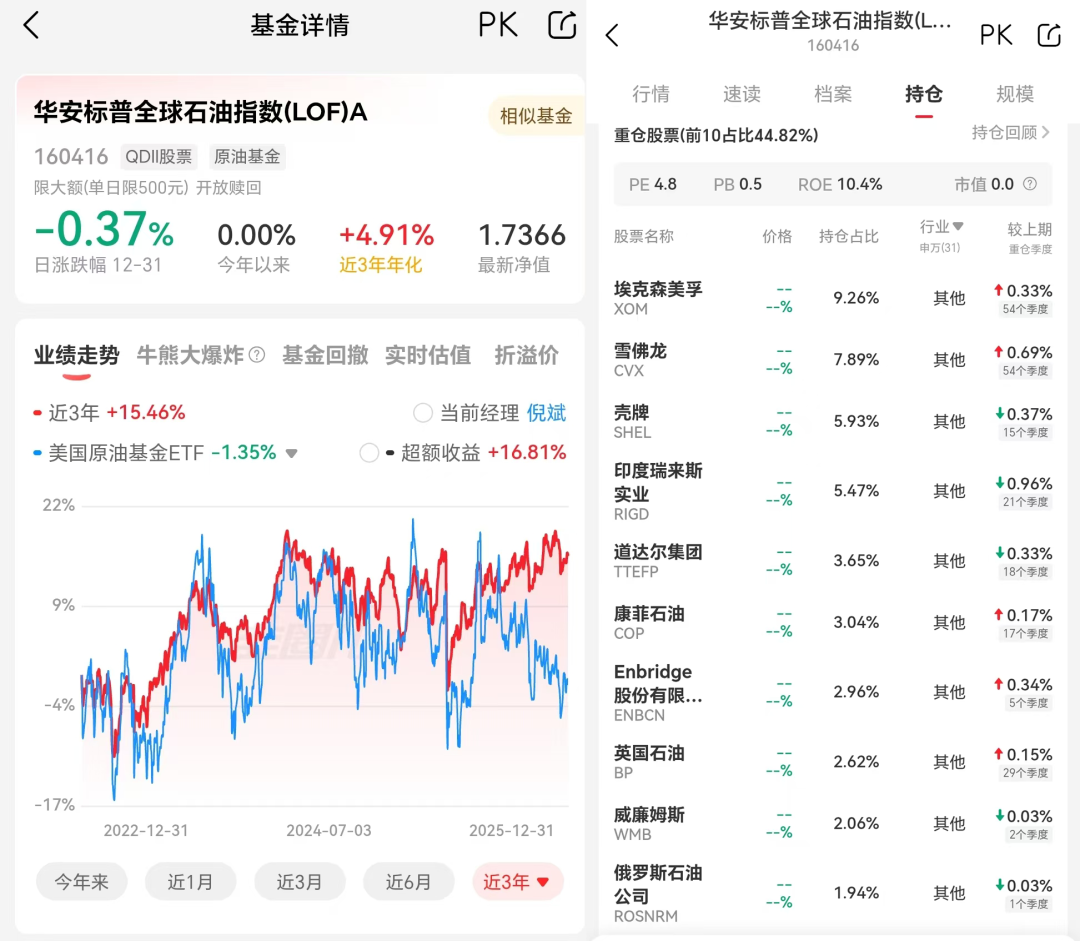Select the 当前经理 radio button
Image resolution: width=1080 pixels, height=941 pixels.
423,411
